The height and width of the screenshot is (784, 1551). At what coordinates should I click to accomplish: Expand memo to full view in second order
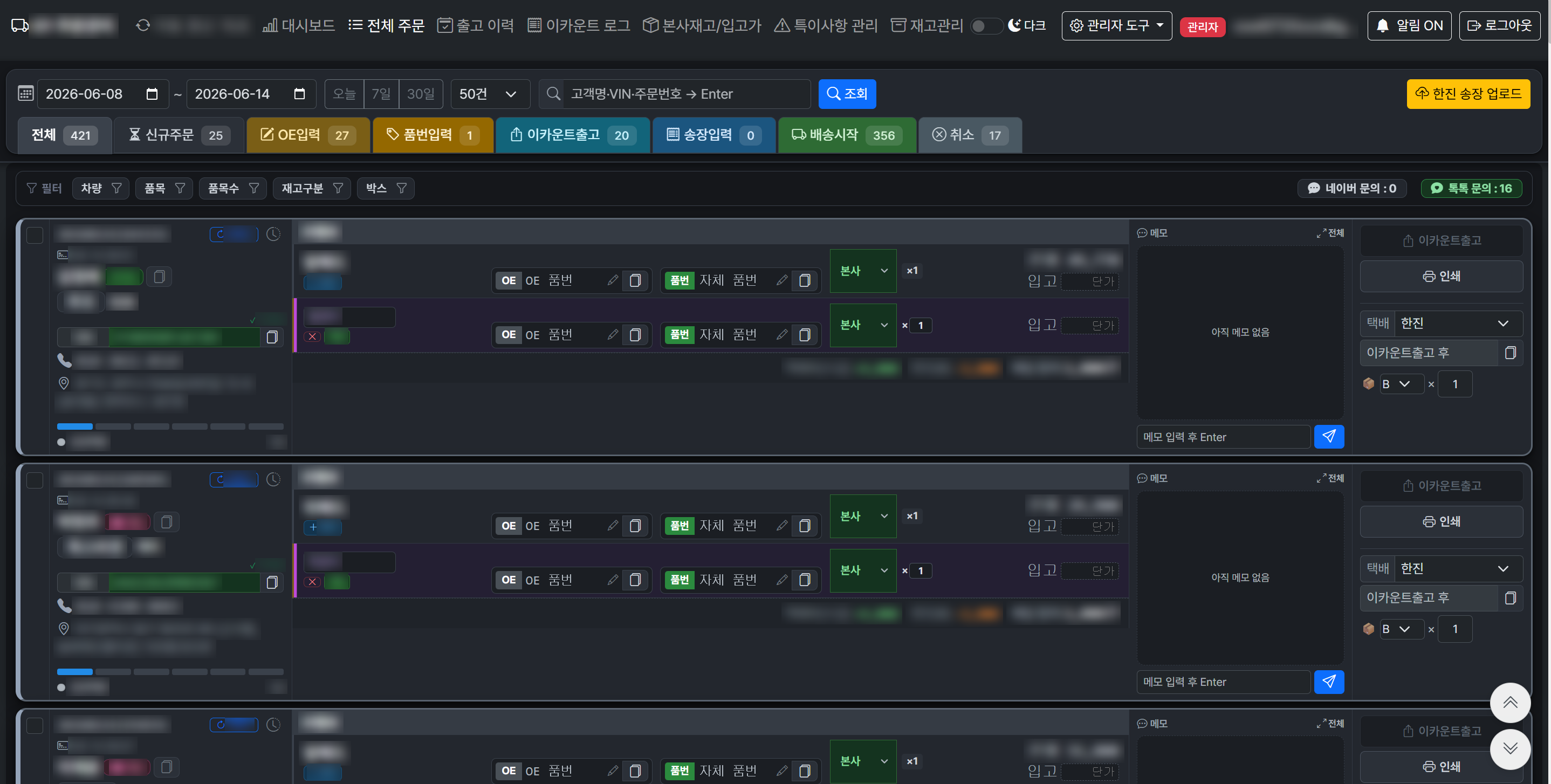[1329, 478]
